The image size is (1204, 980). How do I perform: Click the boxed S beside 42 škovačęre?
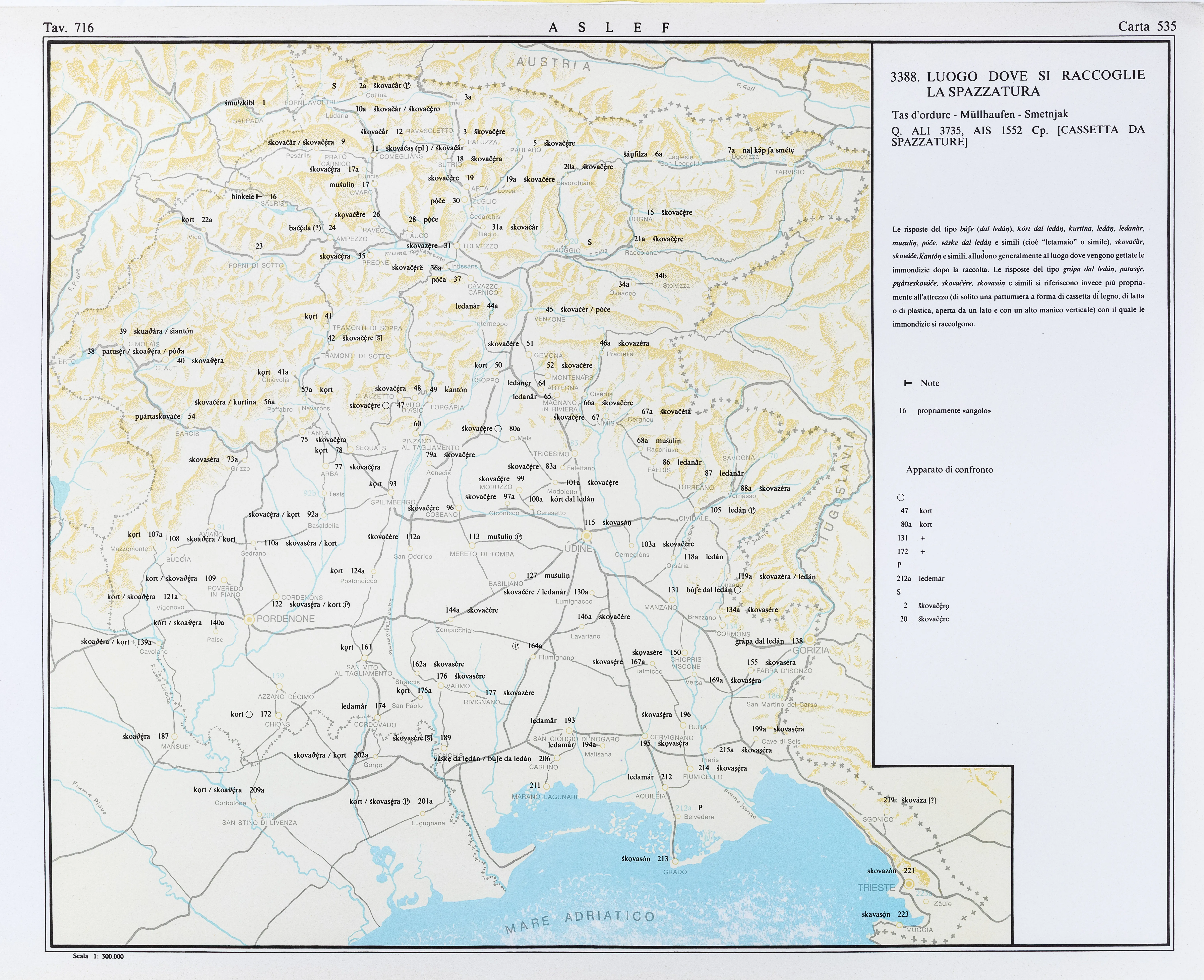(x=378, y=338)
